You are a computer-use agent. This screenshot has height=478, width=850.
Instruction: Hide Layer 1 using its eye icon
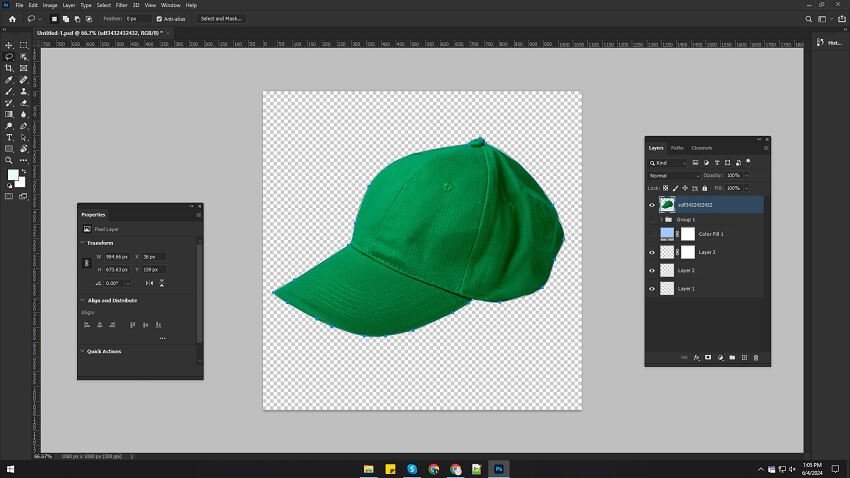652,289
